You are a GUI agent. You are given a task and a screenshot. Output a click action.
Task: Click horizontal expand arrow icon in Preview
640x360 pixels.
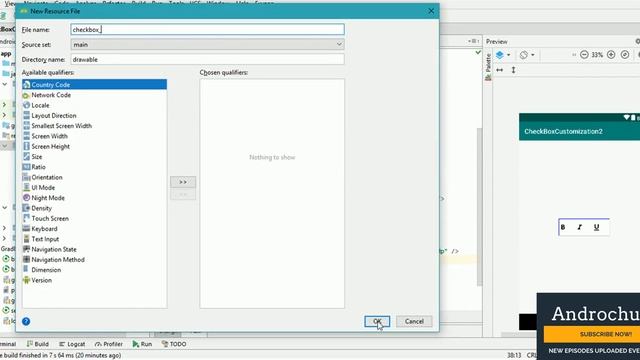pyautogui.click(x=500, y=70)
